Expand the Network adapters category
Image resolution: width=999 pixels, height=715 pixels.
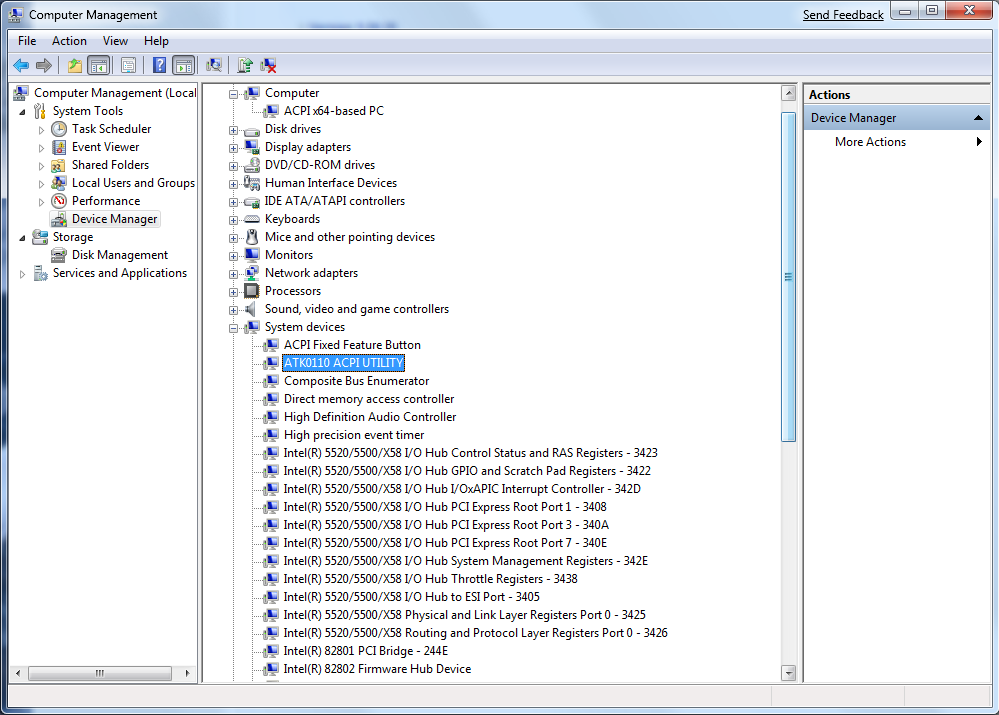(x=234, y=274)
